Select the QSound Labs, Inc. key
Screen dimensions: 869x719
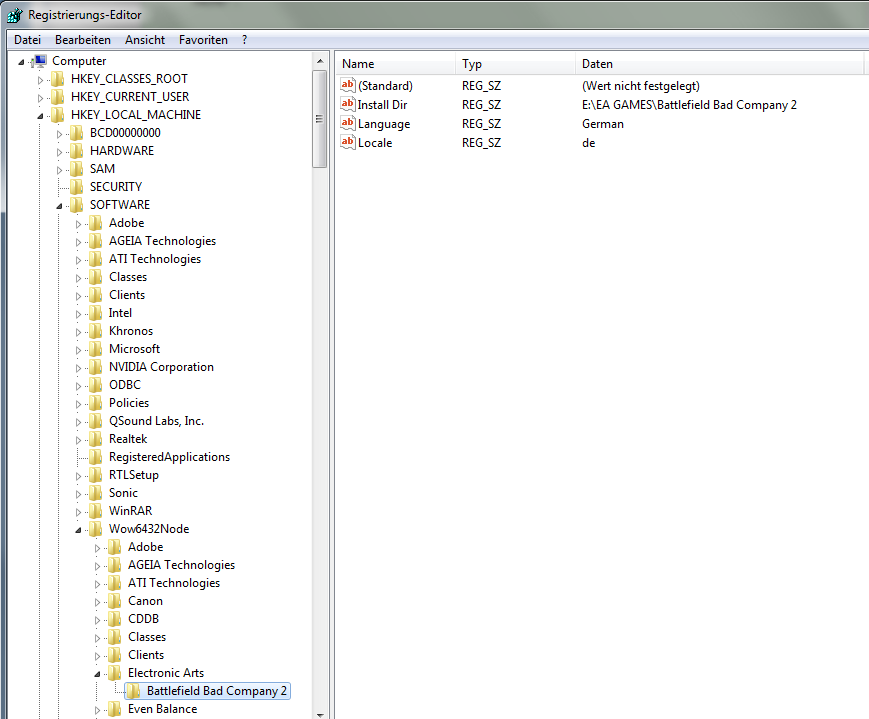coord(156,421)
